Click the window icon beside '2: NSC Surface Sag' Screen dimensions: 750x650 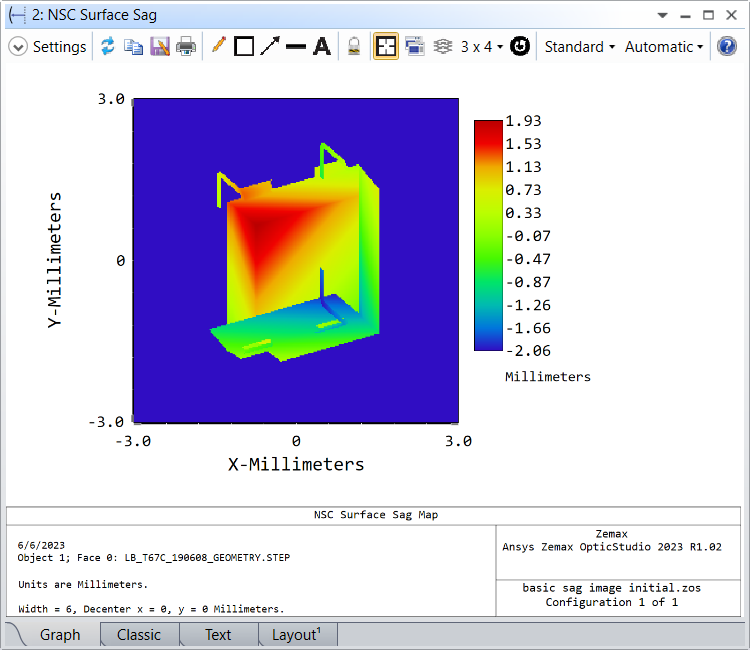coord(17,15)
